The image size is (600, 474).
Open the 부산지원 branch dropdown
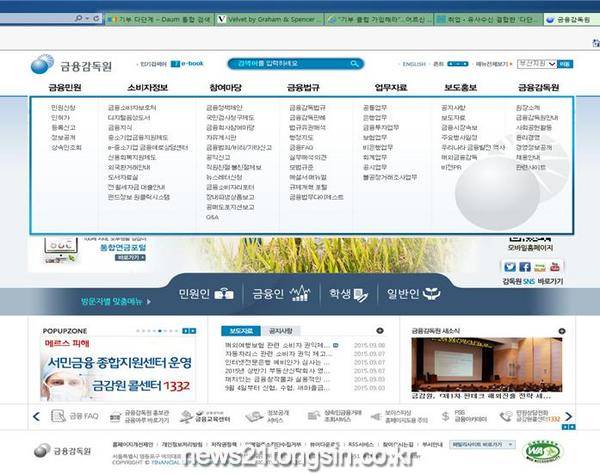point(536,64)
